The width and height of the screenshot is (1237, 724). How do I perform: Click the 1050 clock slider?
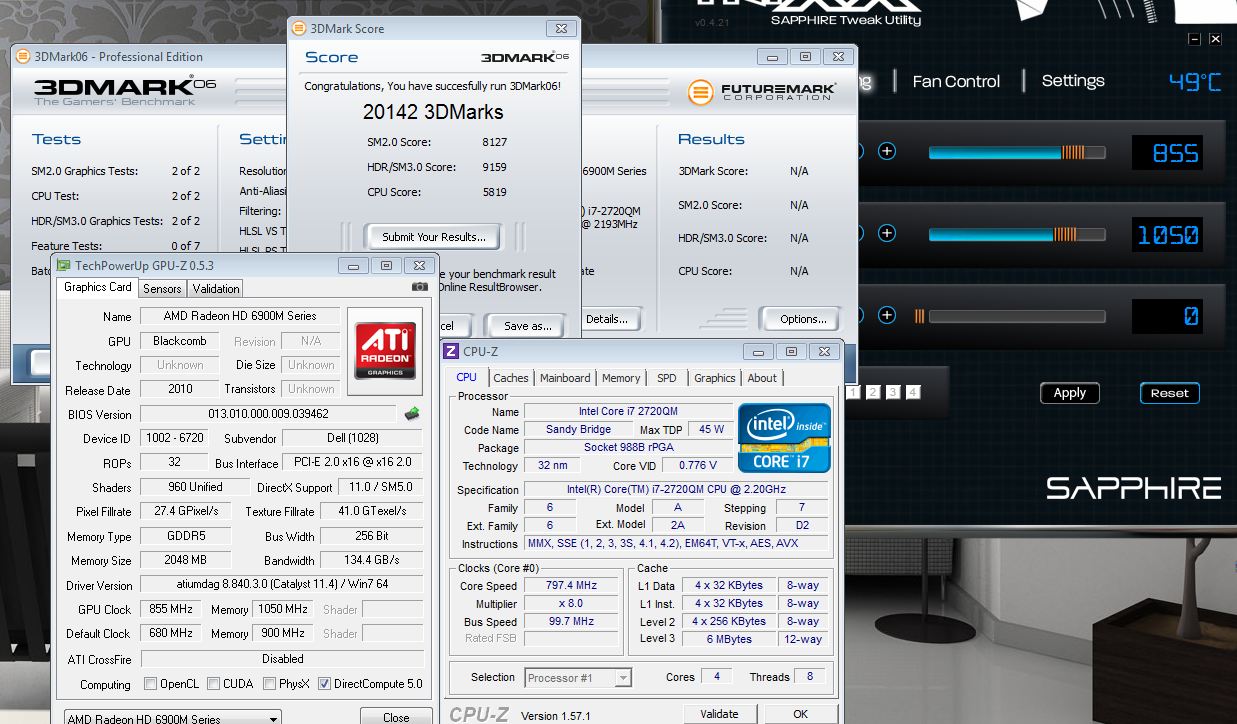(x=1017, y=235)
